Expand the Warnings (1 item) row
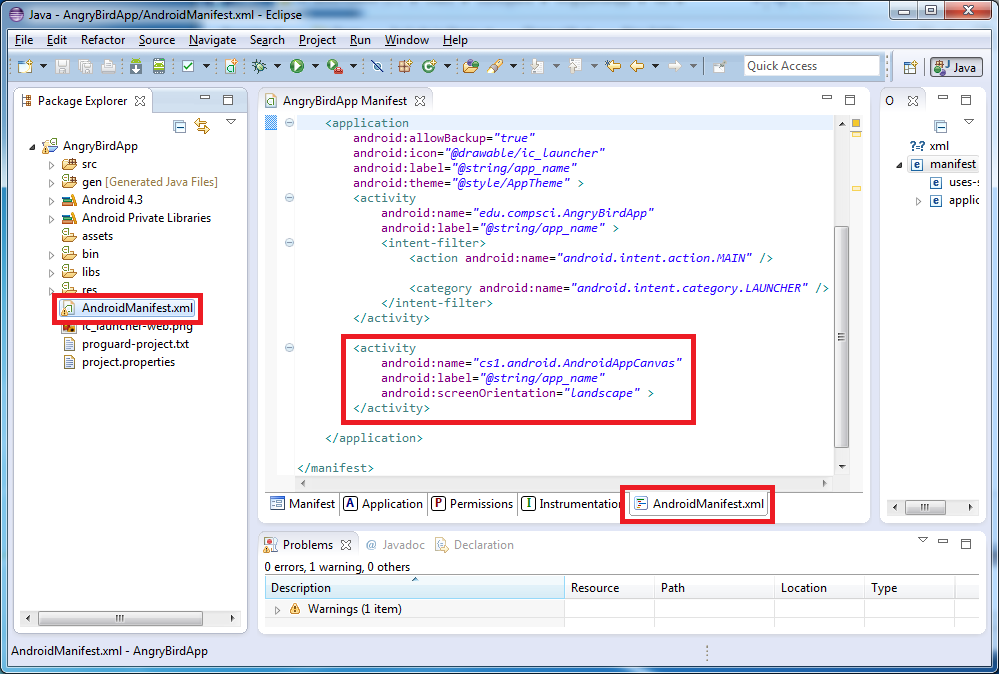Viewport: 999px width, 674px height. click(278, 609)
